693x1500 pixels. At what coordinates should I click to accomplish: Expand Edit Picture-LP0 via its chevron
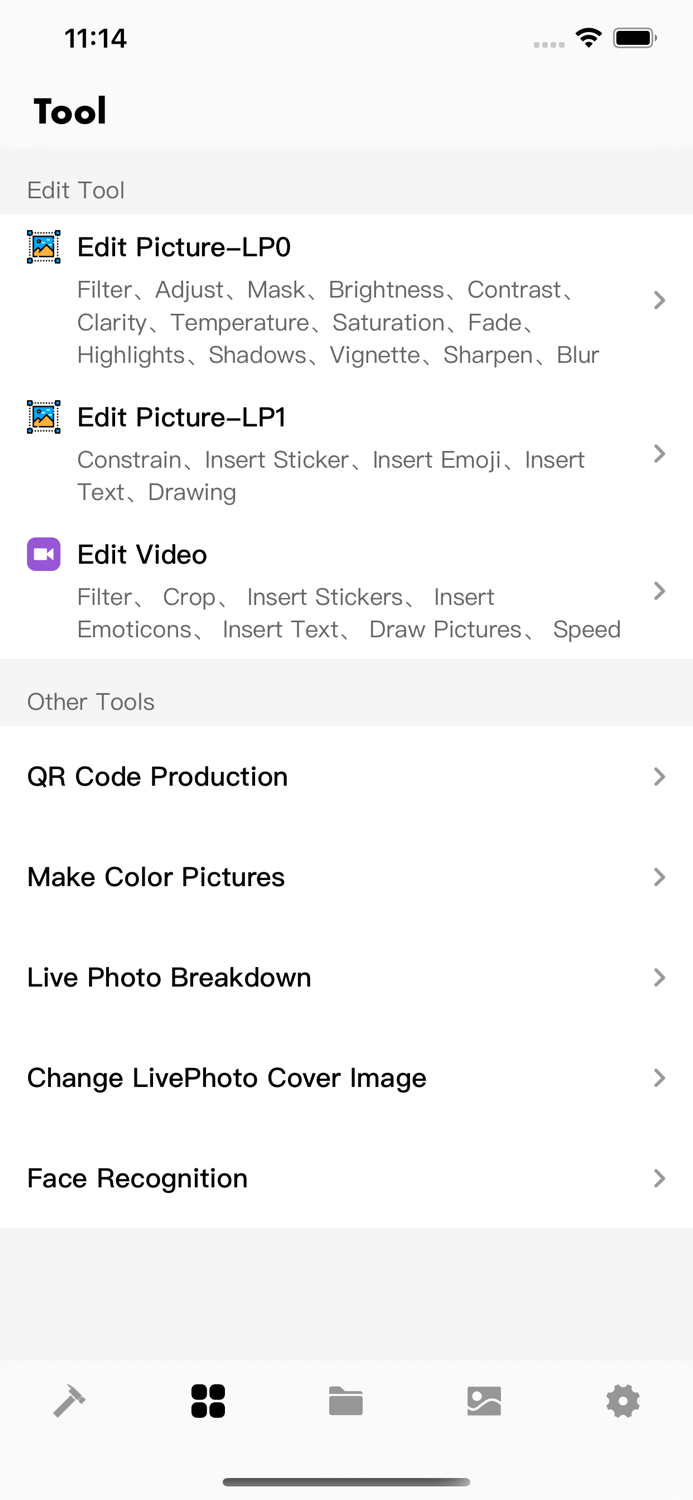click(660, 299)
